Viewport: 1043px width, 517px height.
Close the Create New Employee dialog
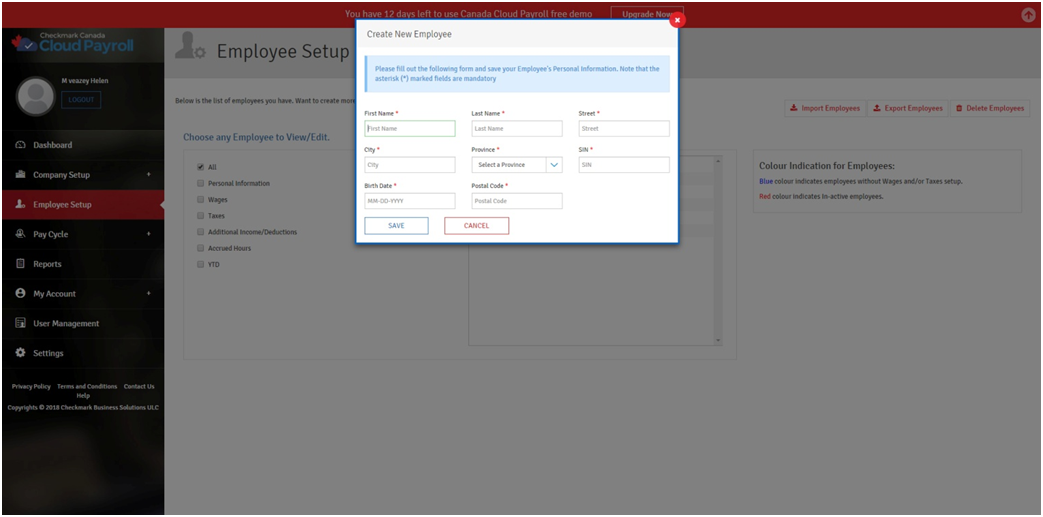pyautogui.click(x=677, y=20)
